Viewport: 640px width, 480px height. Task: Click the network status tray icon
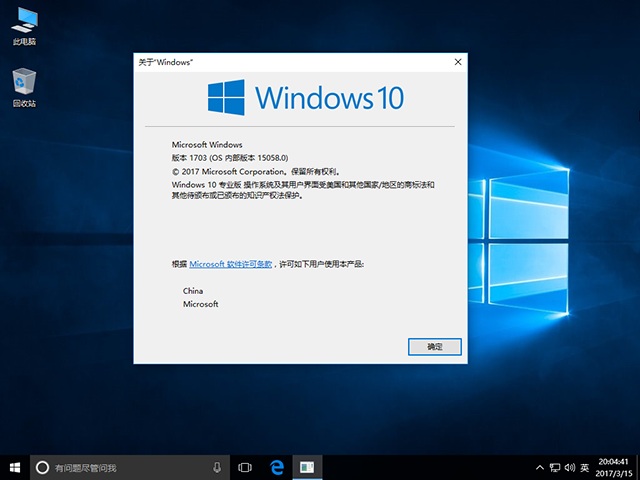point(556,467)
